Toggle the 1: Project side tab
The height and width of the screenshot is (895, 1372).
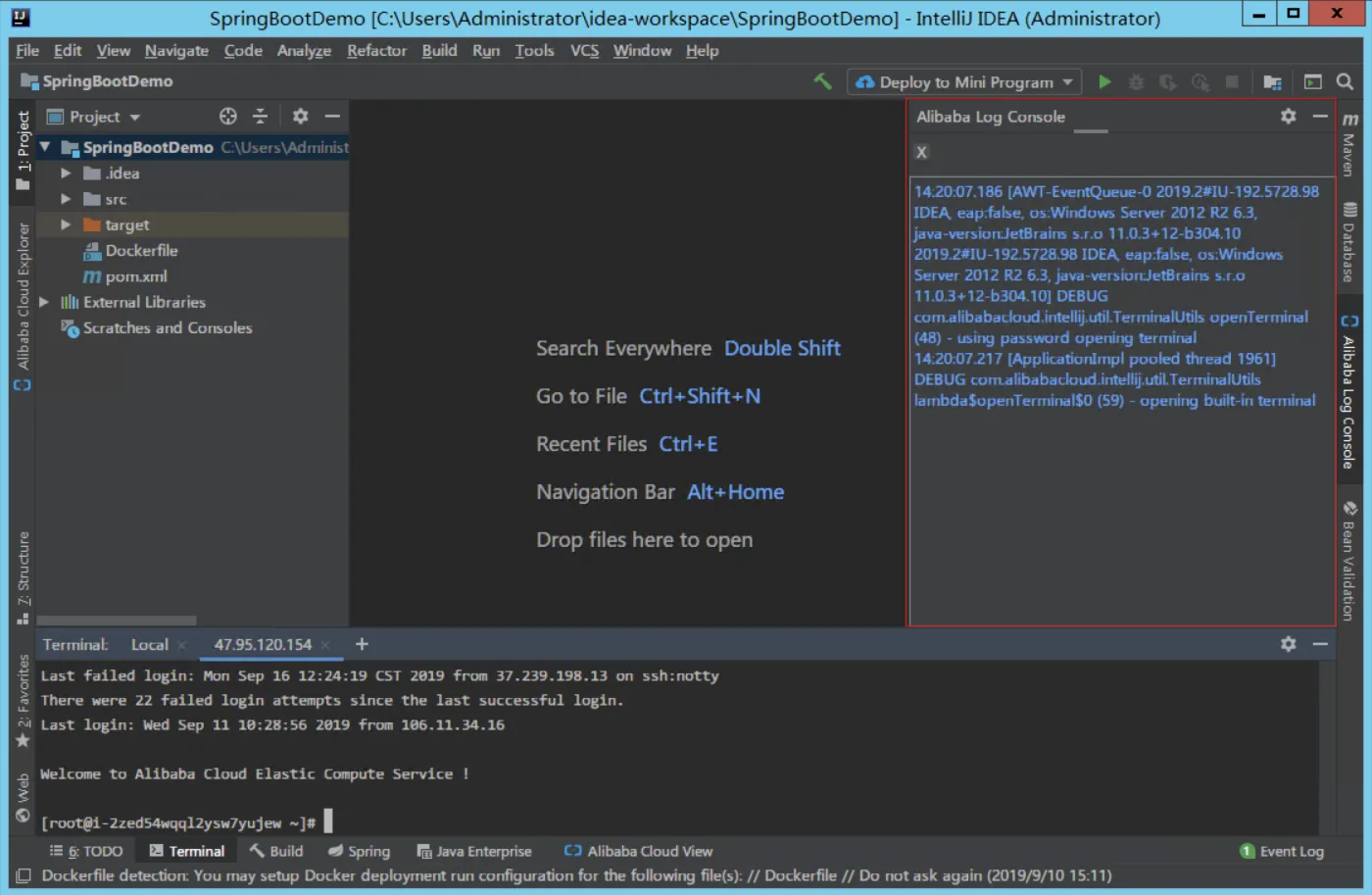(24, 150)
